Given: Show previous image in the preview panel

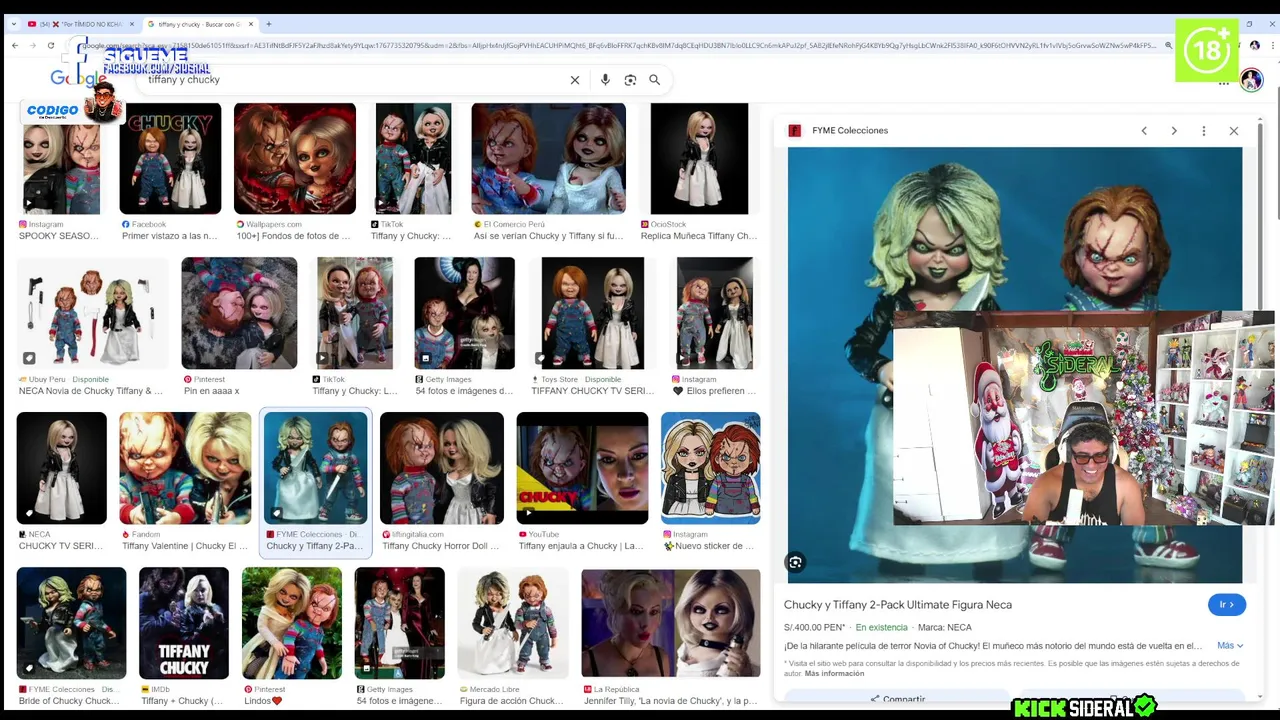Looking at the screenshot, I should pyautogui.click(x=1144, y=131).
